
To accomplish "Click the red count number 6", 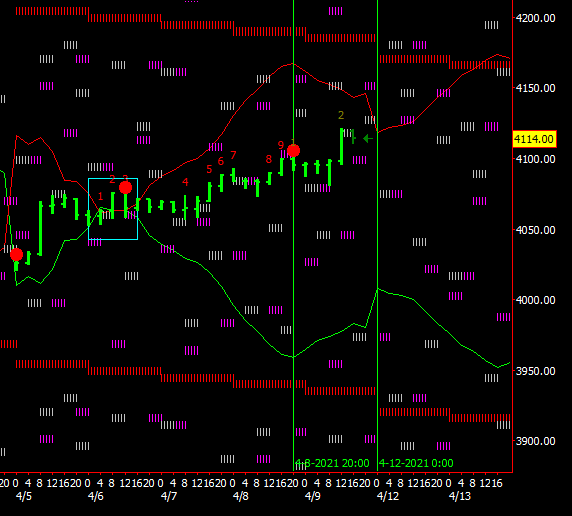I will 221,161.
